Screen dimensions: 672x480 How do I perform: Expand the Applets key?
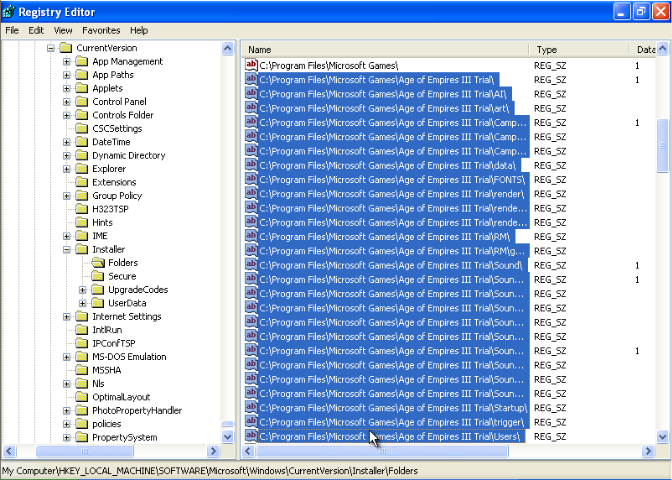pos(67,88)
